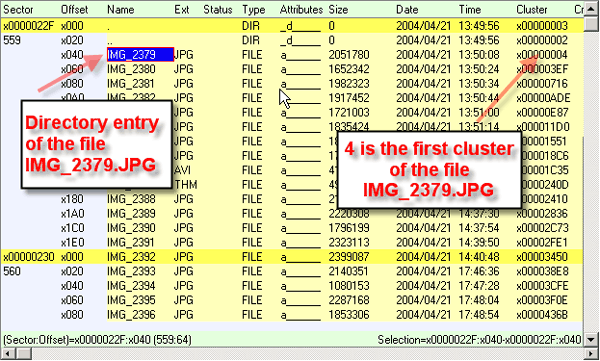Click size value 2051780

[x=349, y=55]
